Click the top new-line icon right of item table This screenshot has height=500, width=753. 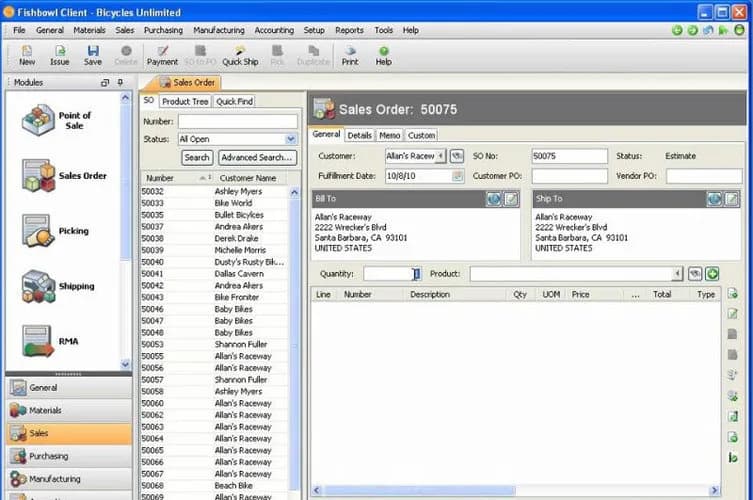(x=732, y=293)
